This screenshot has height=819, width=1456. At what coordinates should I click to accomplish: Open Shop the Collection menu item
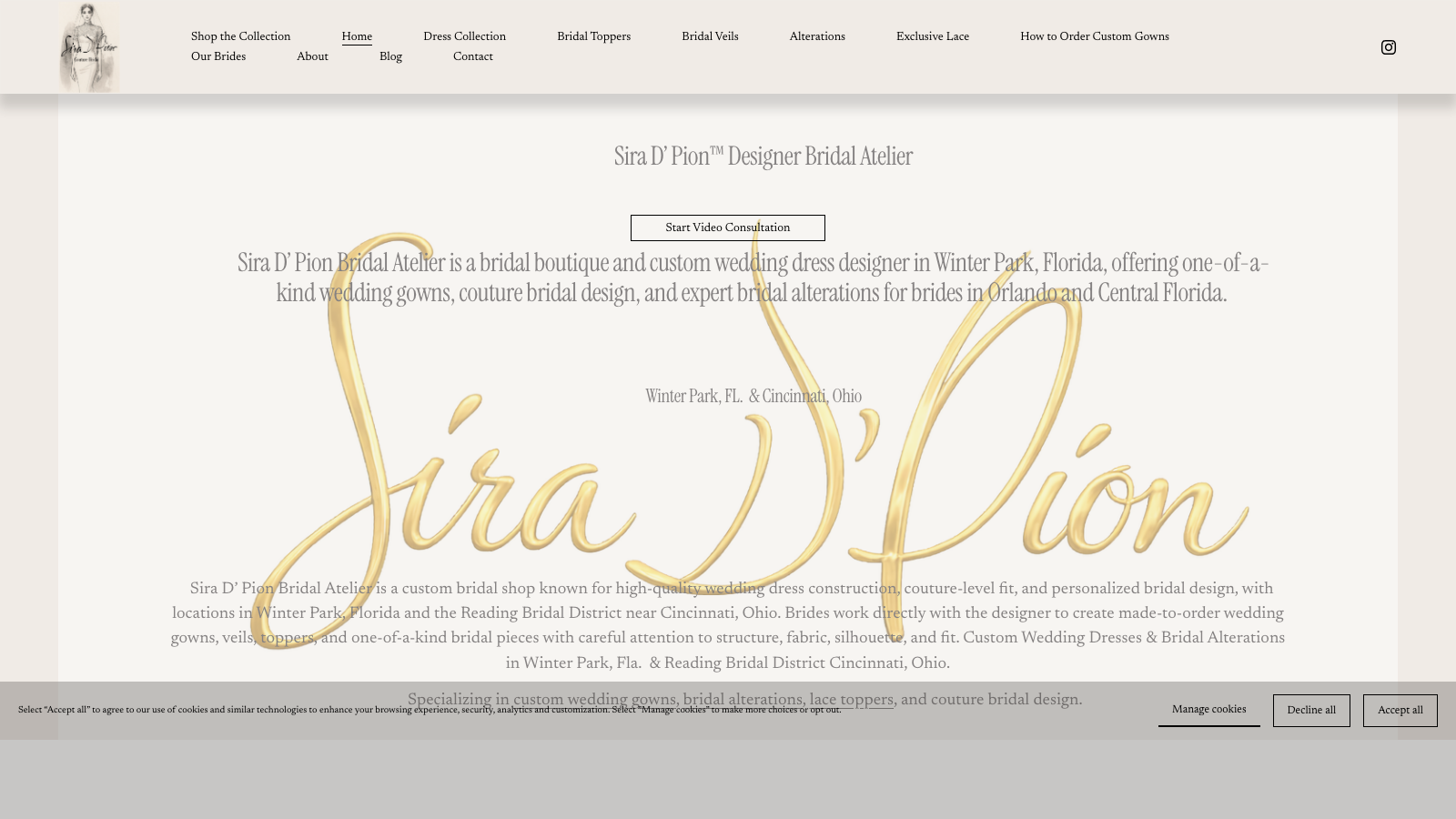(x=240, y=37)
